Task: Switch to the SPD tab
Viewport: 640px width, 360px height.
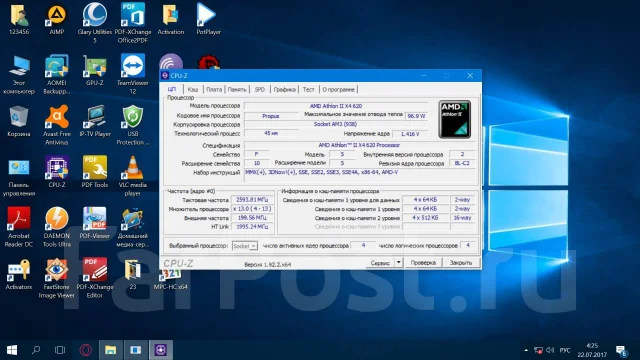Action: (x=260, y=89)
